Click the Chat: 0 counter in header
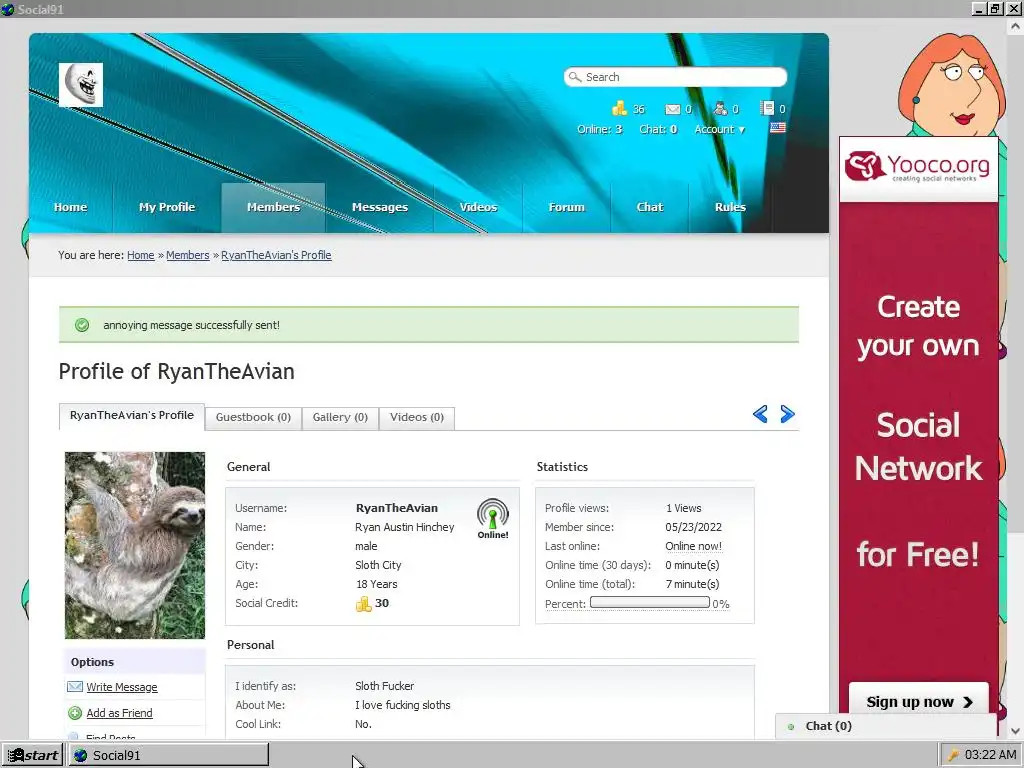This screenshot has width=1024, height=768. point(658,129)
